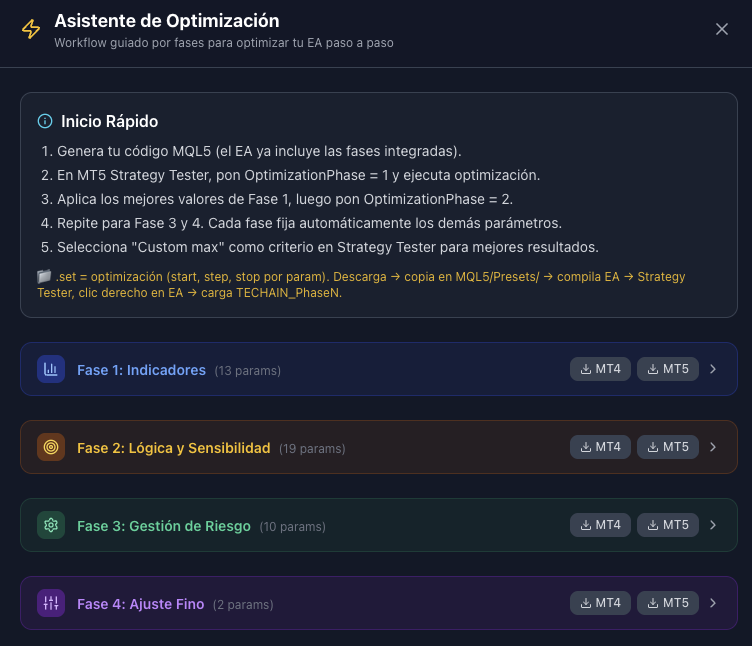
Task: Expand Fase 3: Gestión de Riesgo chevron
Action: (x=713, y=525)
